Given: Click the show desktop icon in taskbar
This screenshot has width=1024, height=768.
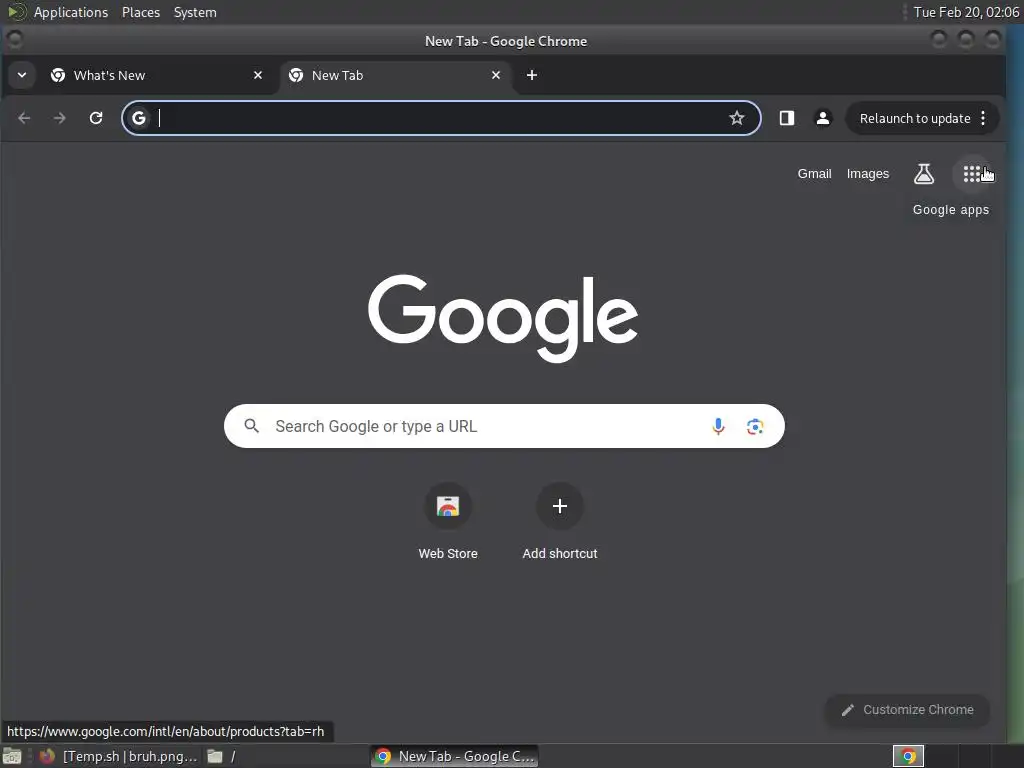Looking at the screenshot, I should (12, 756).
